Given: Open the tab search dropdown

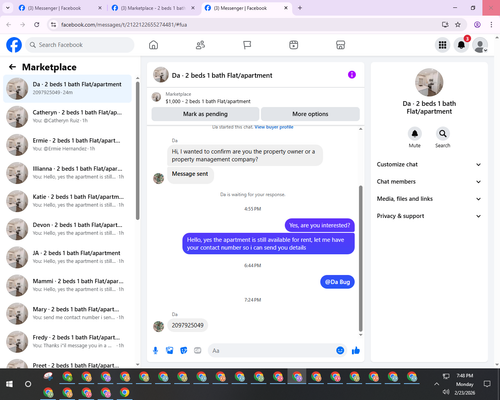Looking at the screenshot, I should coord(8,8).
